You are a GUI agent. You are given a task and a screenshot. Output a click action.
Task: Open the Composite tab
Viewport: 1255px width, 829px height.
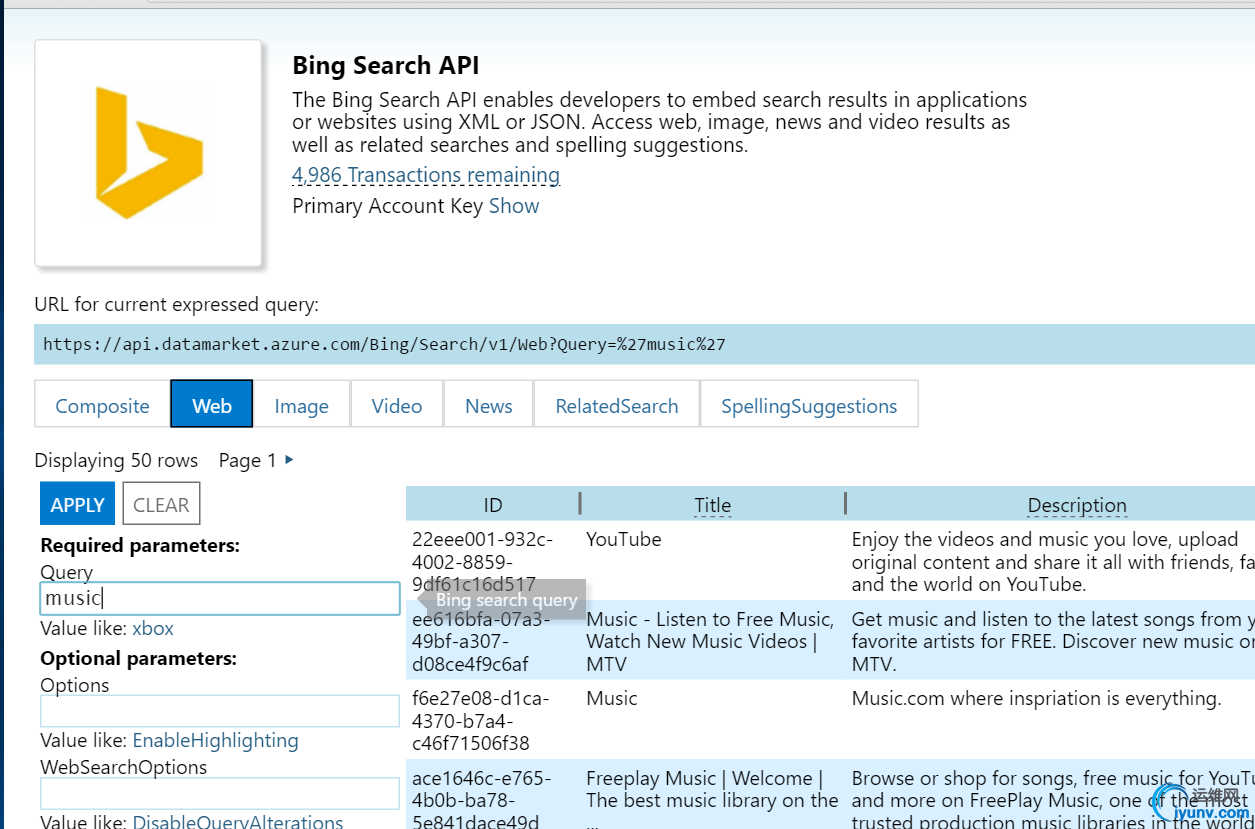pos(102,405)
